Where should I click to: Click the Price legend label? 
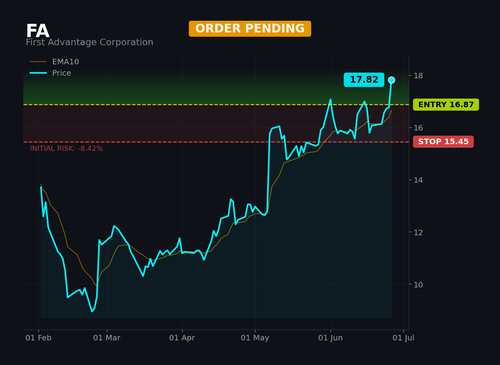tap(62, 73)
